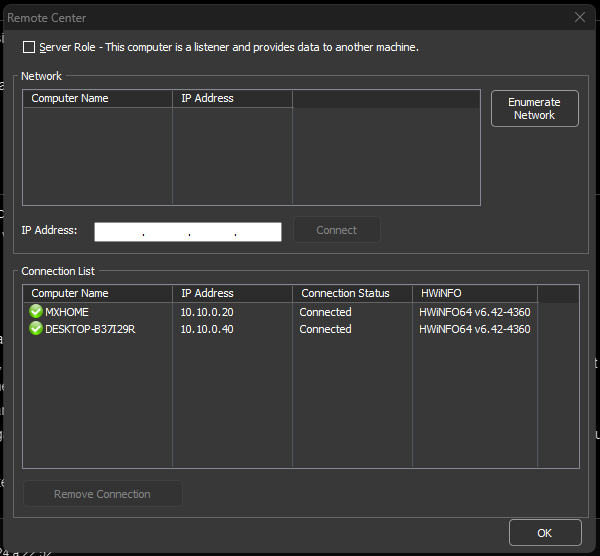Click IP address 10.10.0.20 cell
This screenshot has width=600, height=556.
coord(207,312)
